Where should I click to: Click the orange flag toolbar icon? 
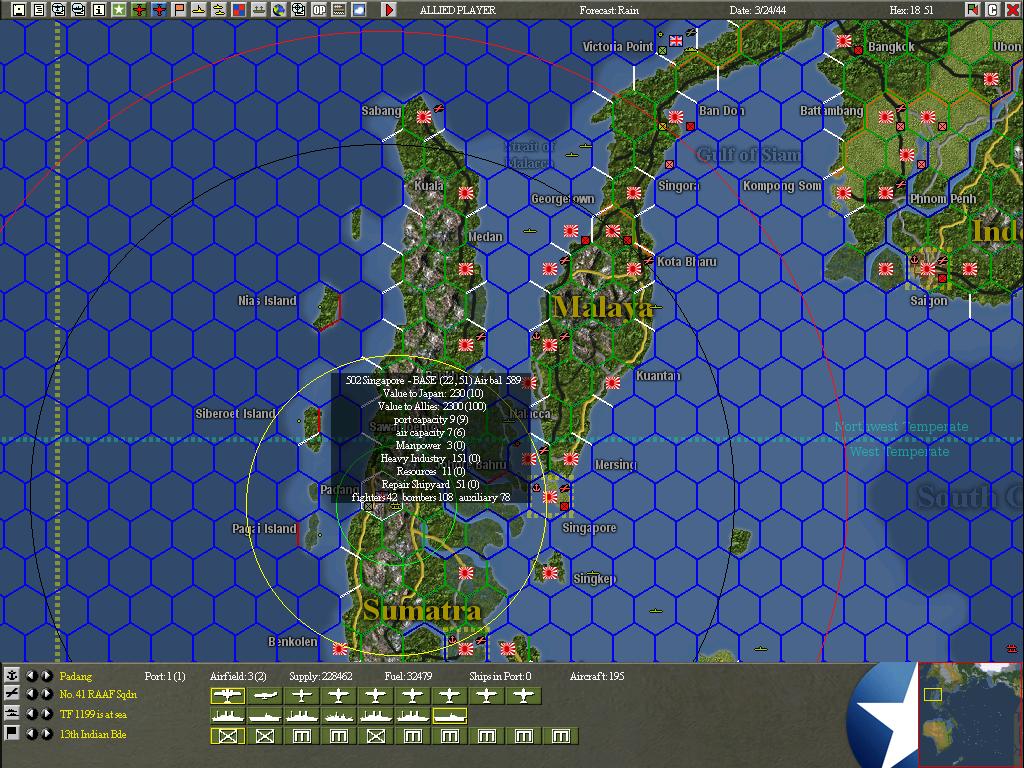pyautogui.click(x=179, y=9)
